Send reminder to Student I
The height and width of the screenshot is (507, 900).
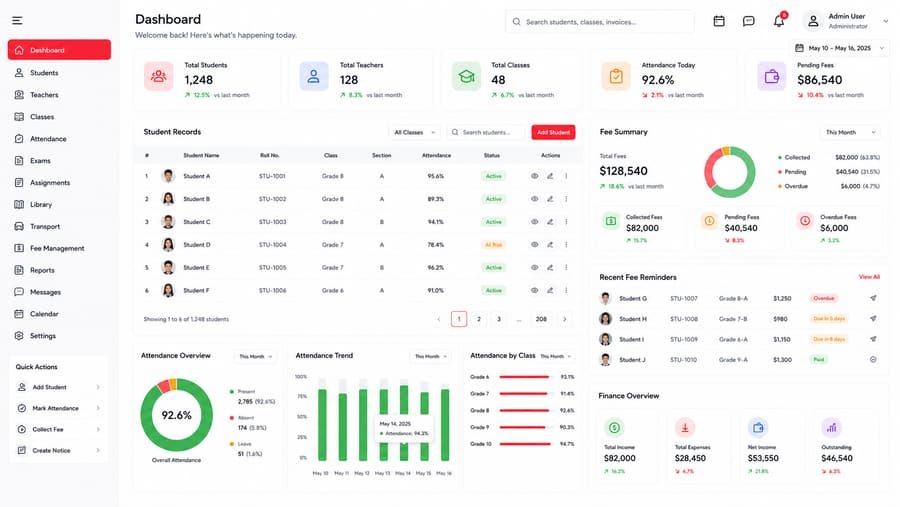(873, 339)
